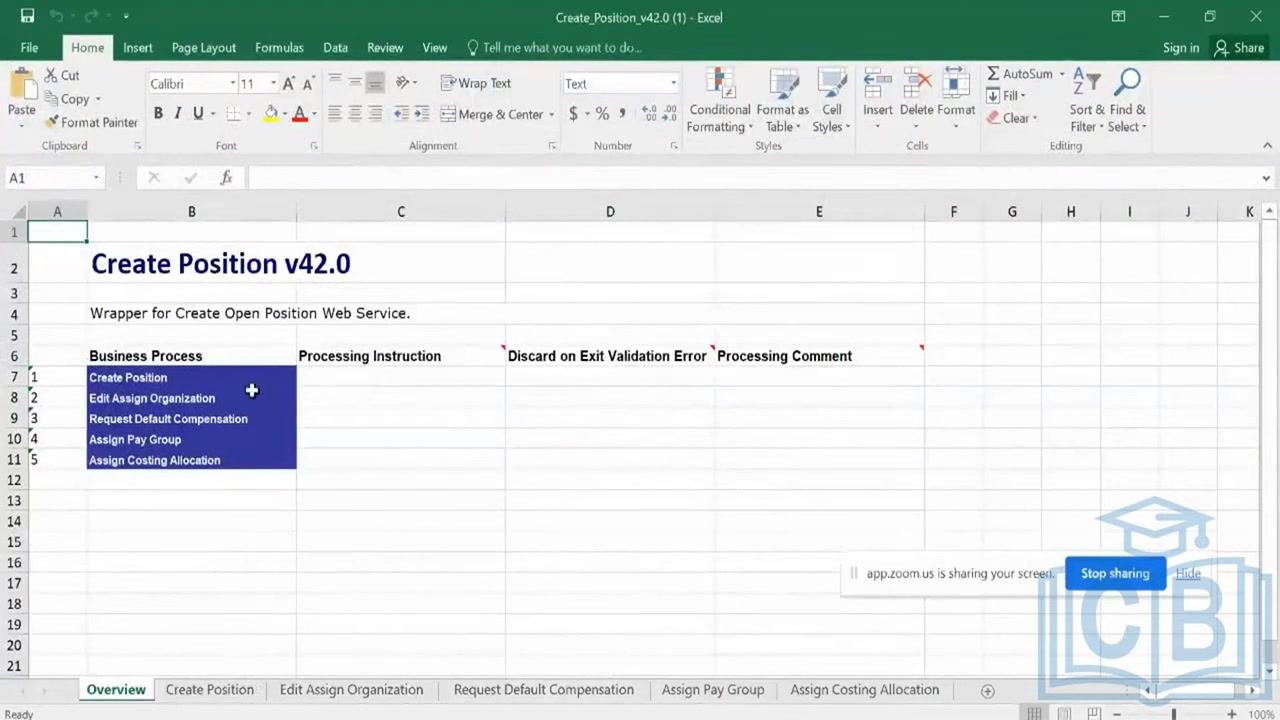This screenshot has width=1280, height=720.
Task: Open the Copy dropdown arrow
Action: click(x=97, y=99)
